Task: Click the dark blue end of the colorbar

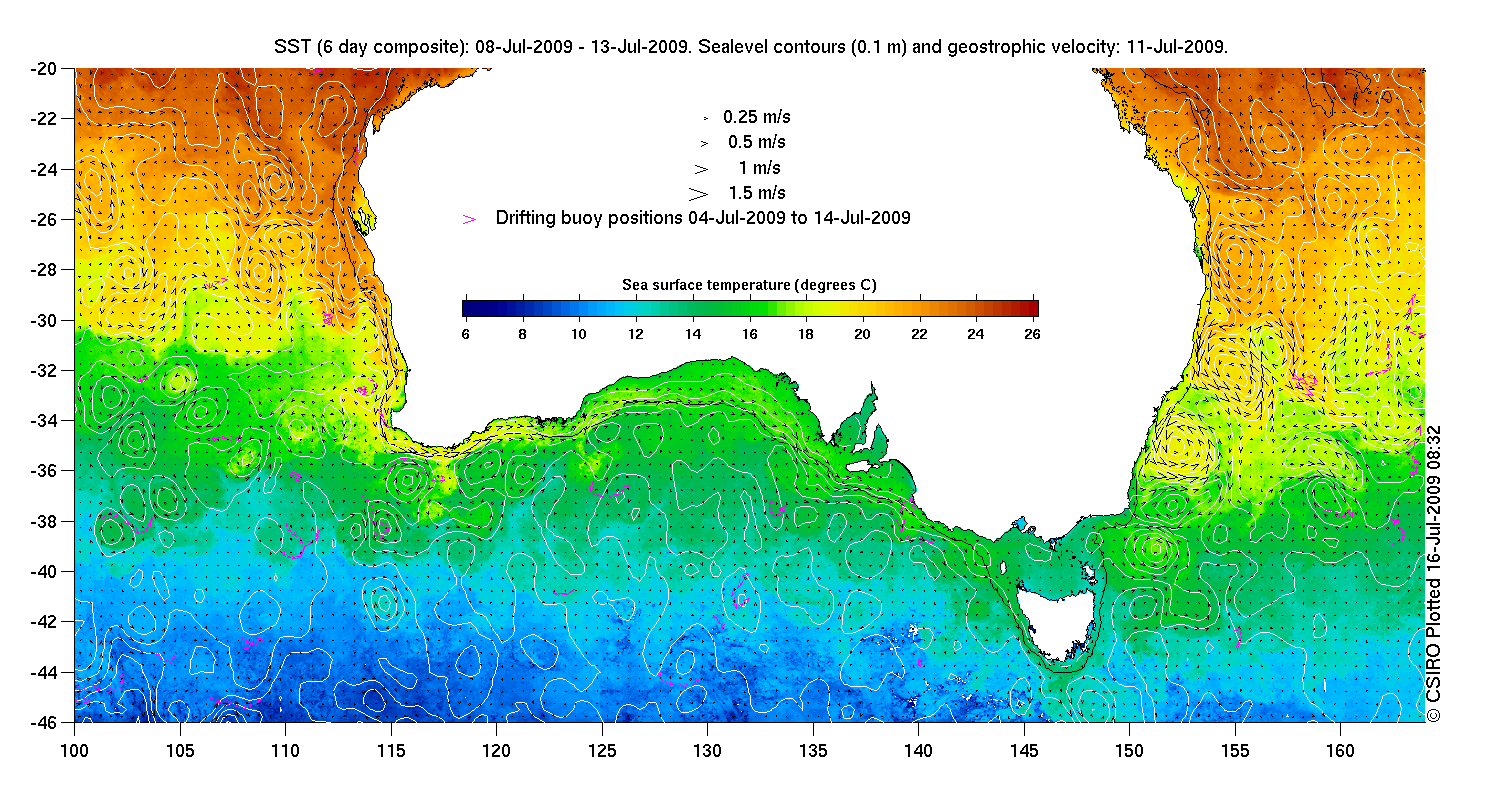Action: click(471, 308)
